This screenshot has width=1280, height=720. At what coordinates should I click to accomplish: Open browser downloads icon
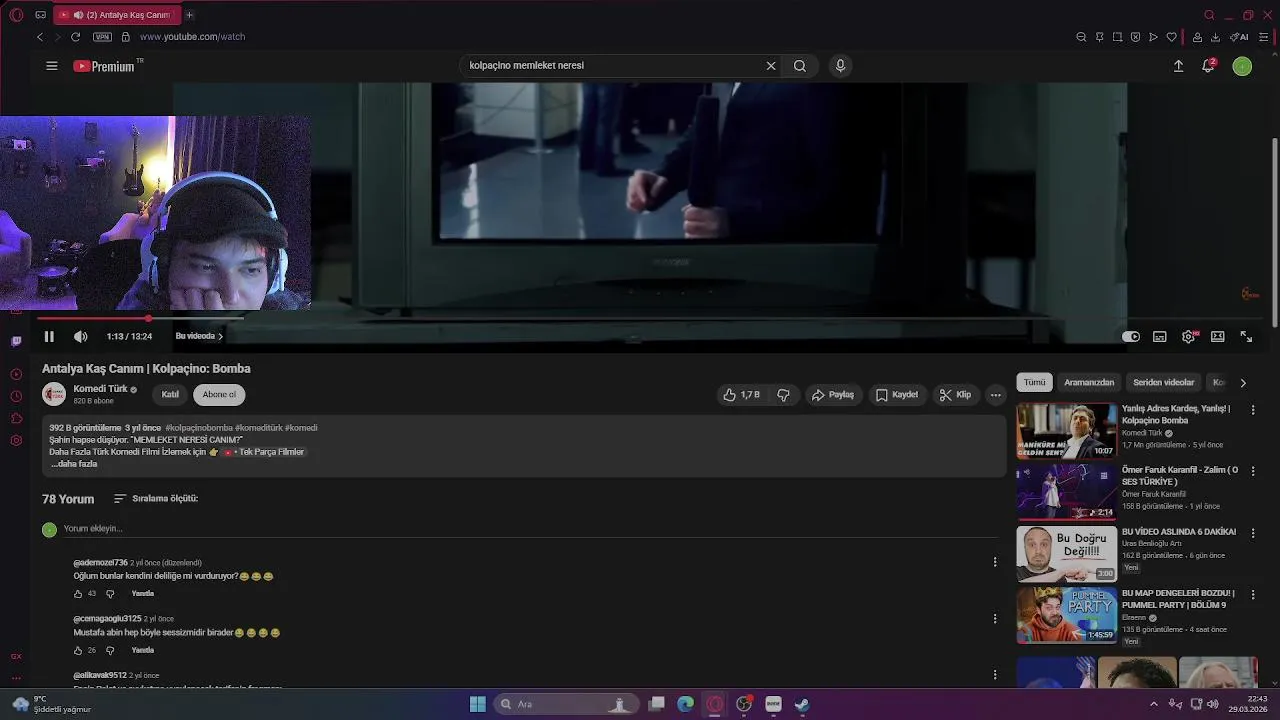[x=1215, y=37]
